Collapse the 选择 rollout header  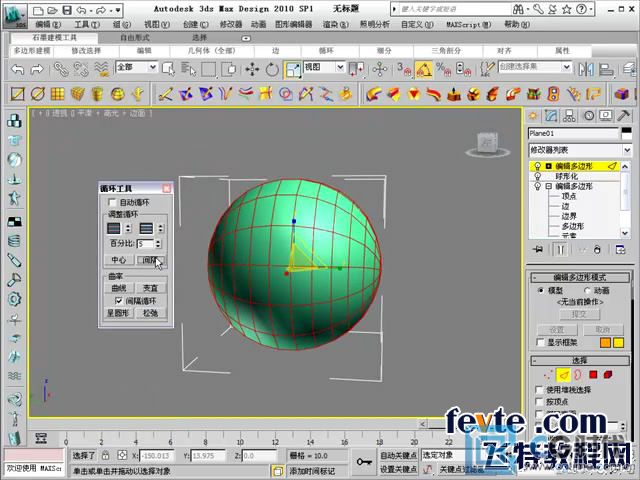point(580,360)
